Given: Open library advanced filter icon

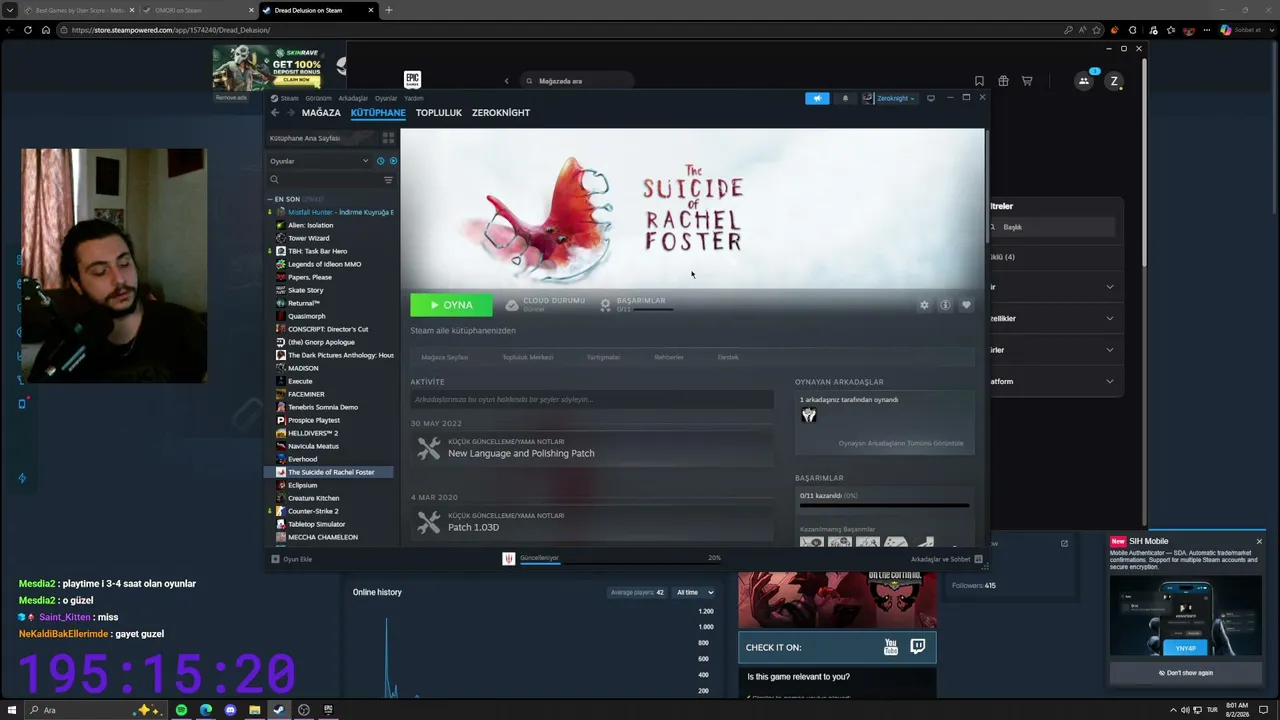Looking at the screenshot, I should click(x=389, y=180).
